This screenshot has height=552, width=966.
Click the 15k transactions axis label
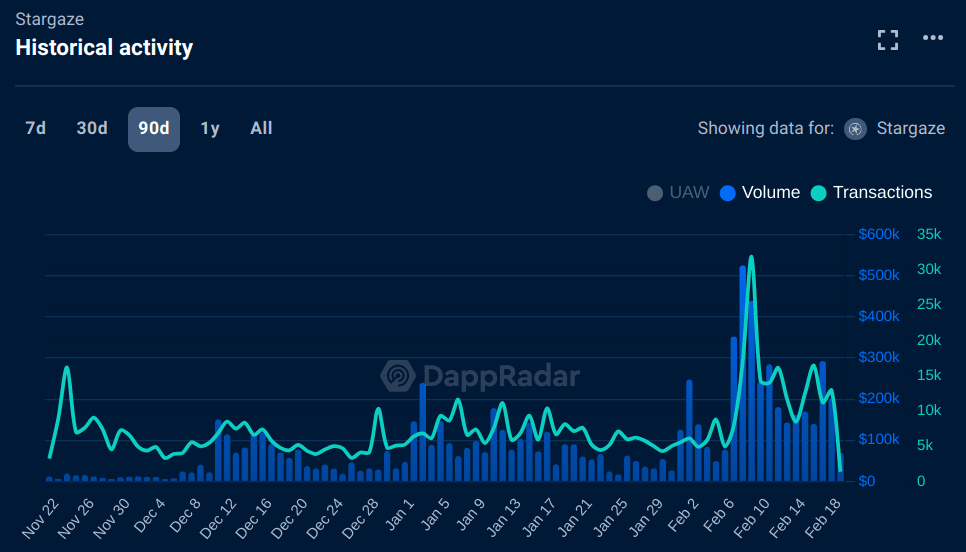[x=929, y=375]
